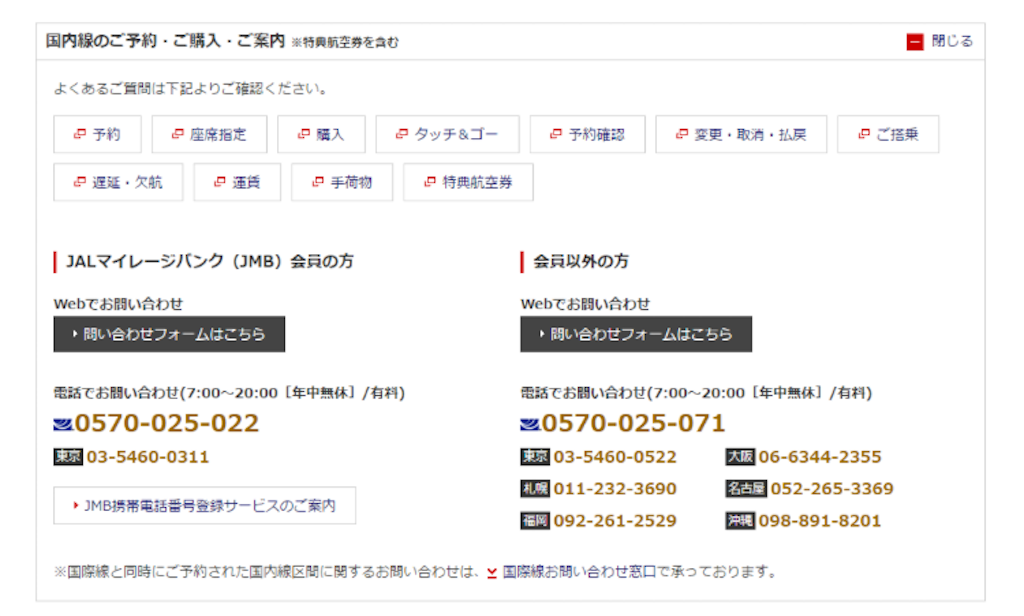
Task: Open the タッチ&ゴー FAQ link
Action: pos(447,135)
